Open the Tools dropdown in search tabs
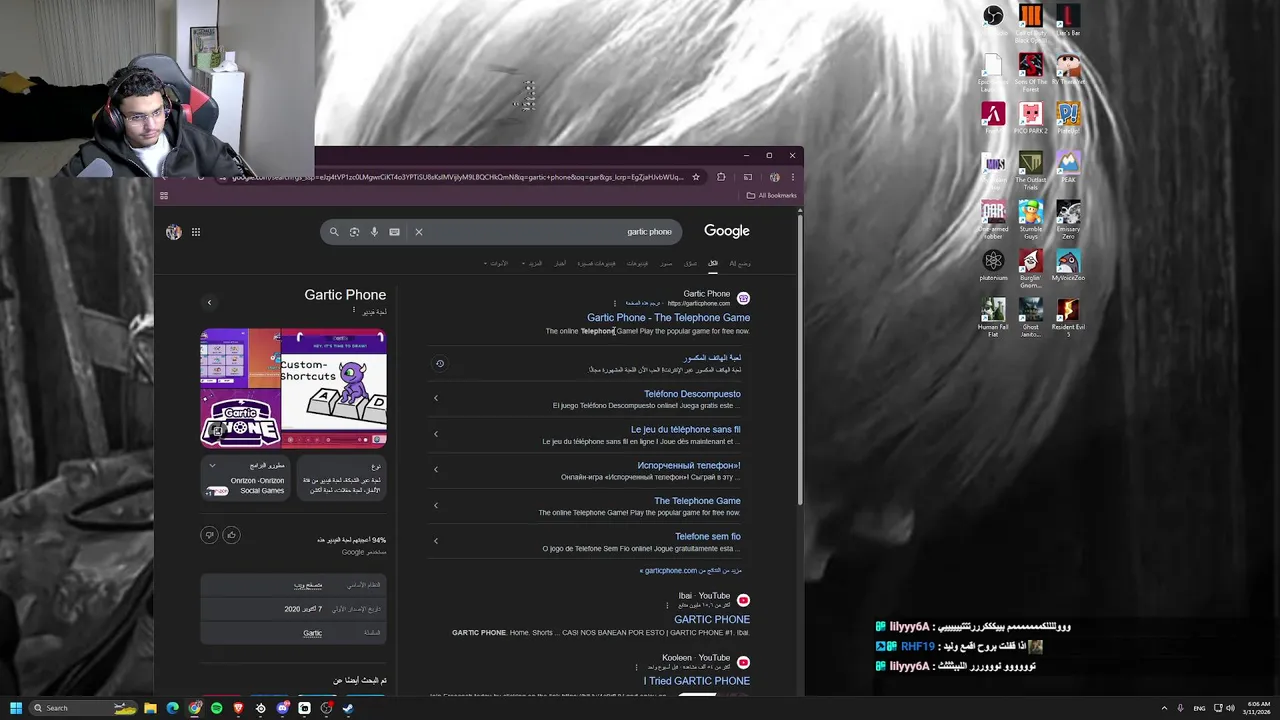 [496, 263]
